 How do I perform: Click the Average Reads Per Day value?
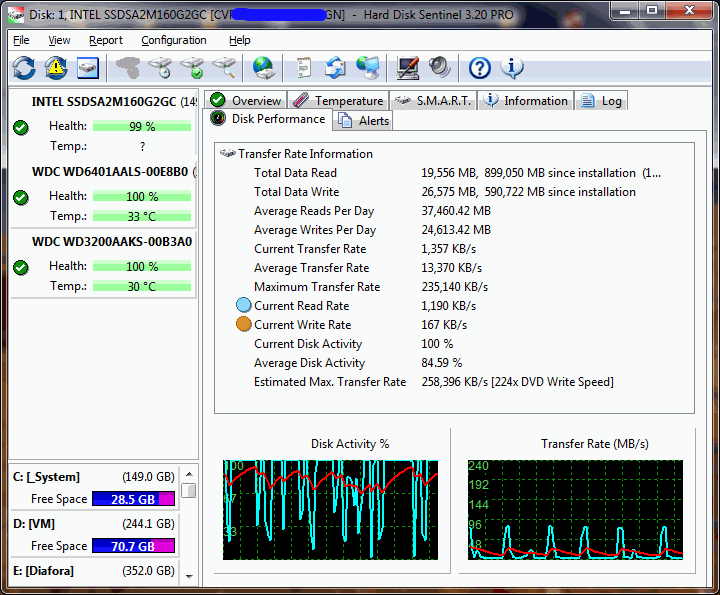tap(456, 211)
